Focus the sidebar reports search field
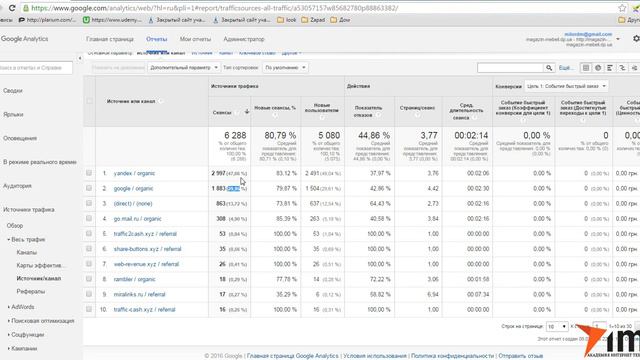The width and height of the screenshot is (640, 360). click(36, 68)
